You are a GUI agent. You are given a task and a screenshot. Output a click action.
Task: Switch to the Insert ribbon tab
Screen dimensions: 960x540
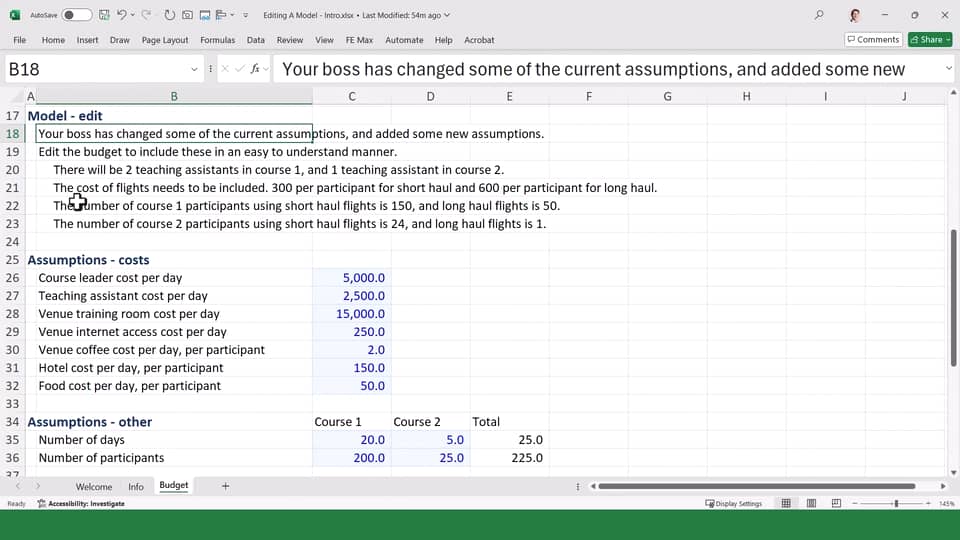coord(88,40)
